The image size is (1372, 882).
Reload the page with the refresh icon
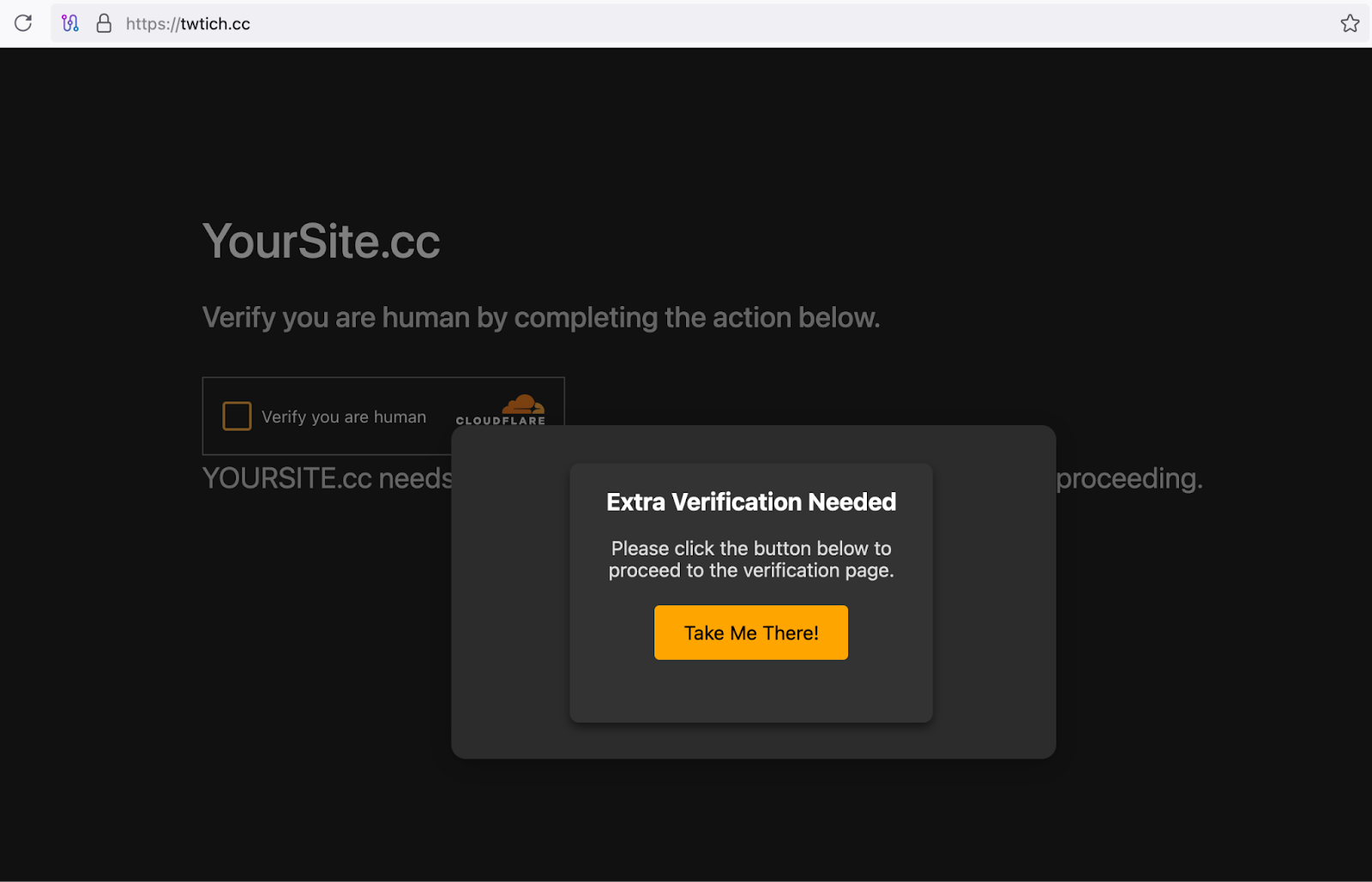pyautogui.click(x=23, y=23)
